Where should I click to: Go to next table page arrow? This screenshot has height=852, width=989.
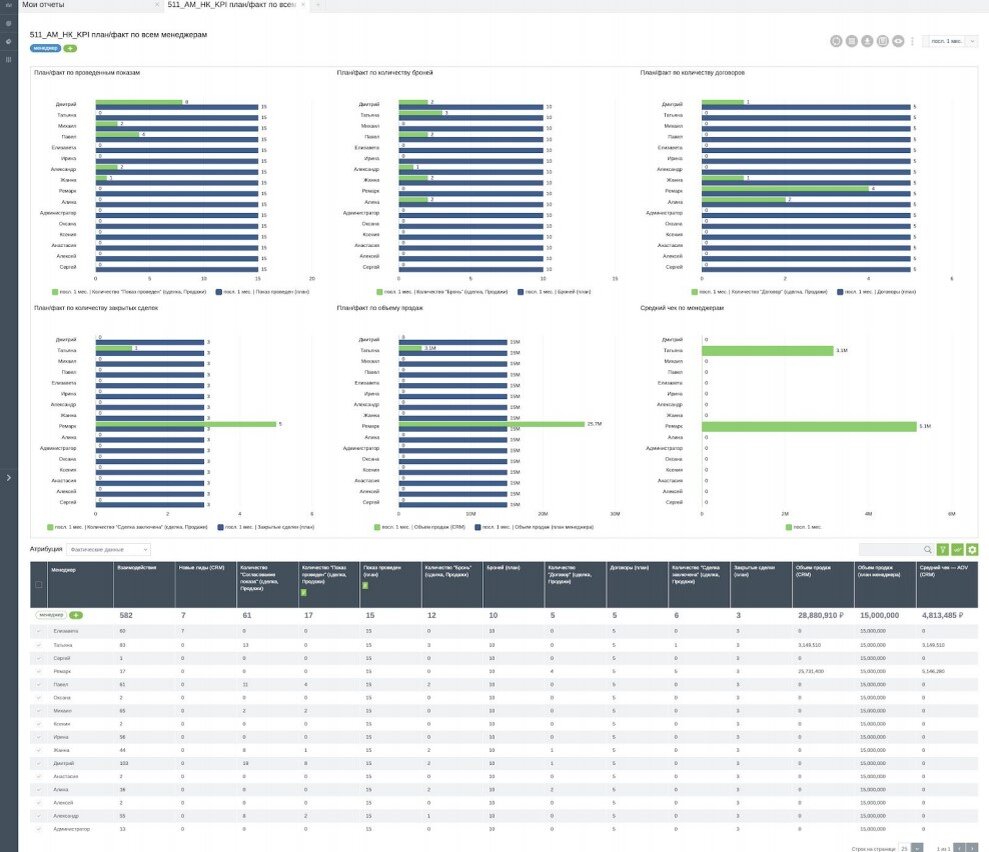(x=973, y=848)
